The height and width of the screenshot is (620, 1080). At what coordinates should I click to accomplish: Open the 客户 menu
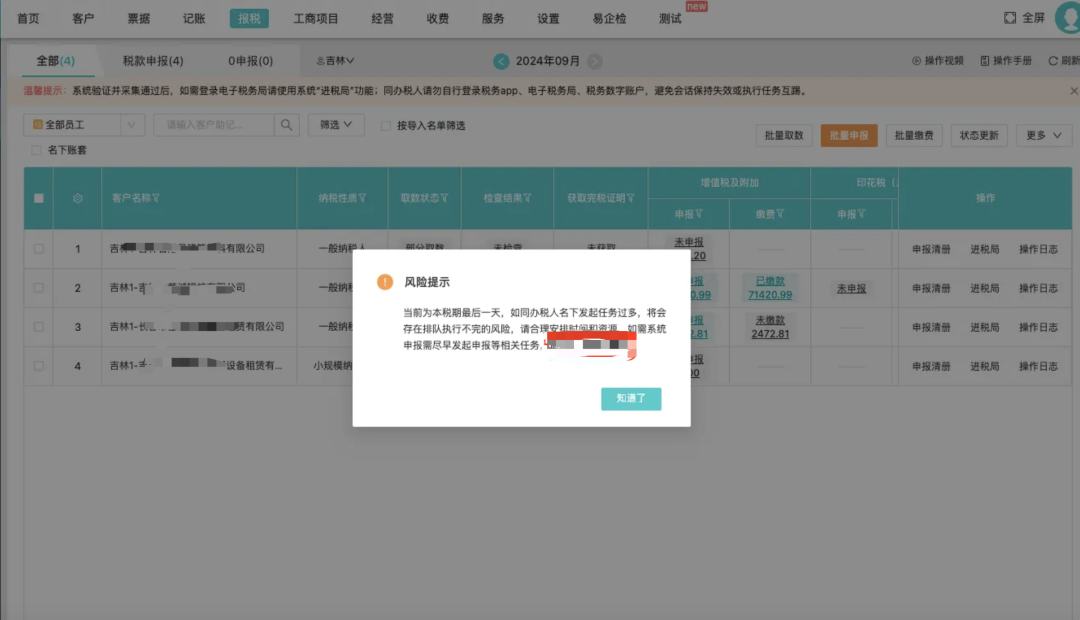(83, 19)
